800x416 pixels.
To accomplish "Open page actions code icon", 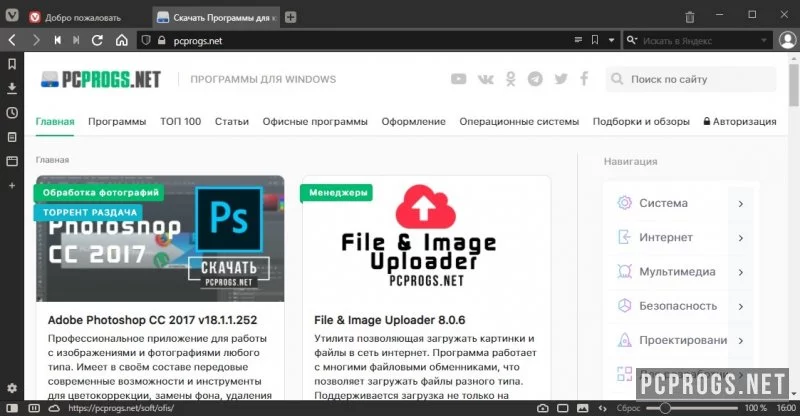I will click(603, 408).
